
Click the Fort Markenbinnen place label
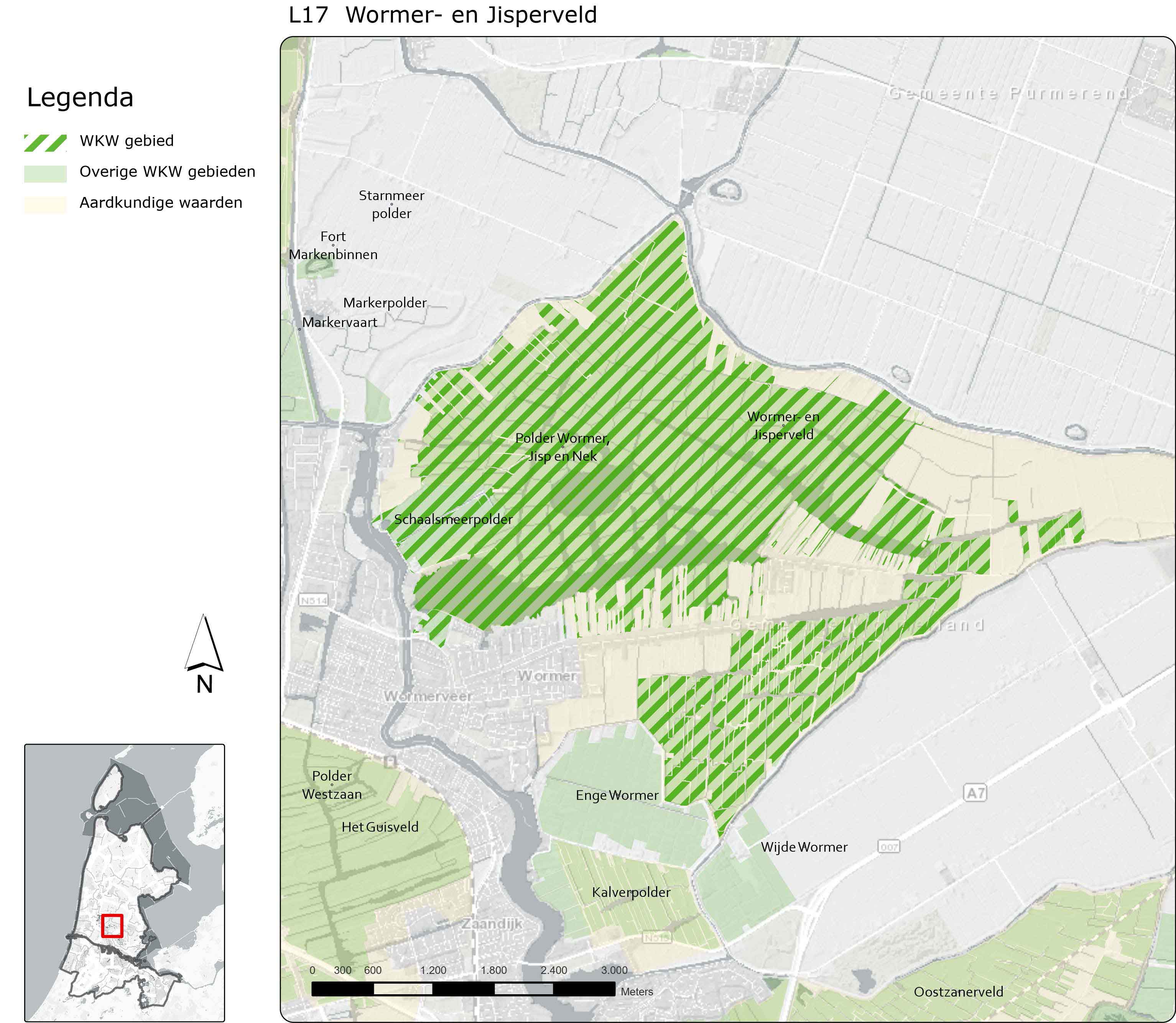[x=333, y=245]
